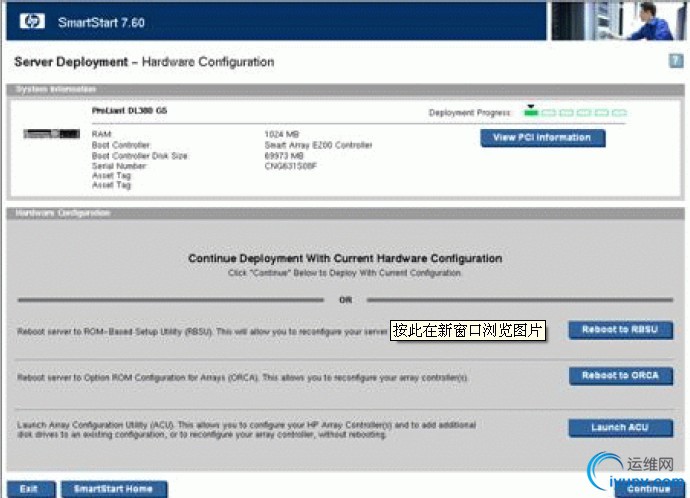Click the Serial Number label
690x498 pixels.
(119, 166)
